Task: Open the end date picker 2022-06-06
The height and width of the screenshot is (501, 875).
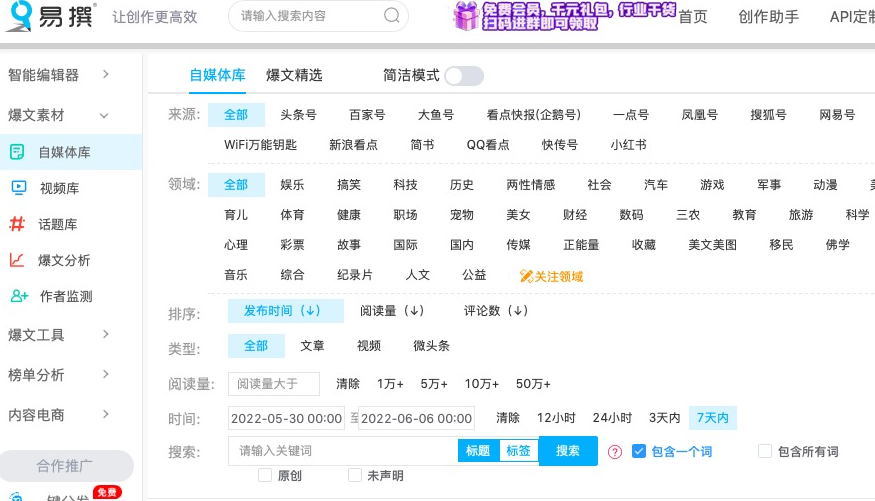Action: coord(416,418)
